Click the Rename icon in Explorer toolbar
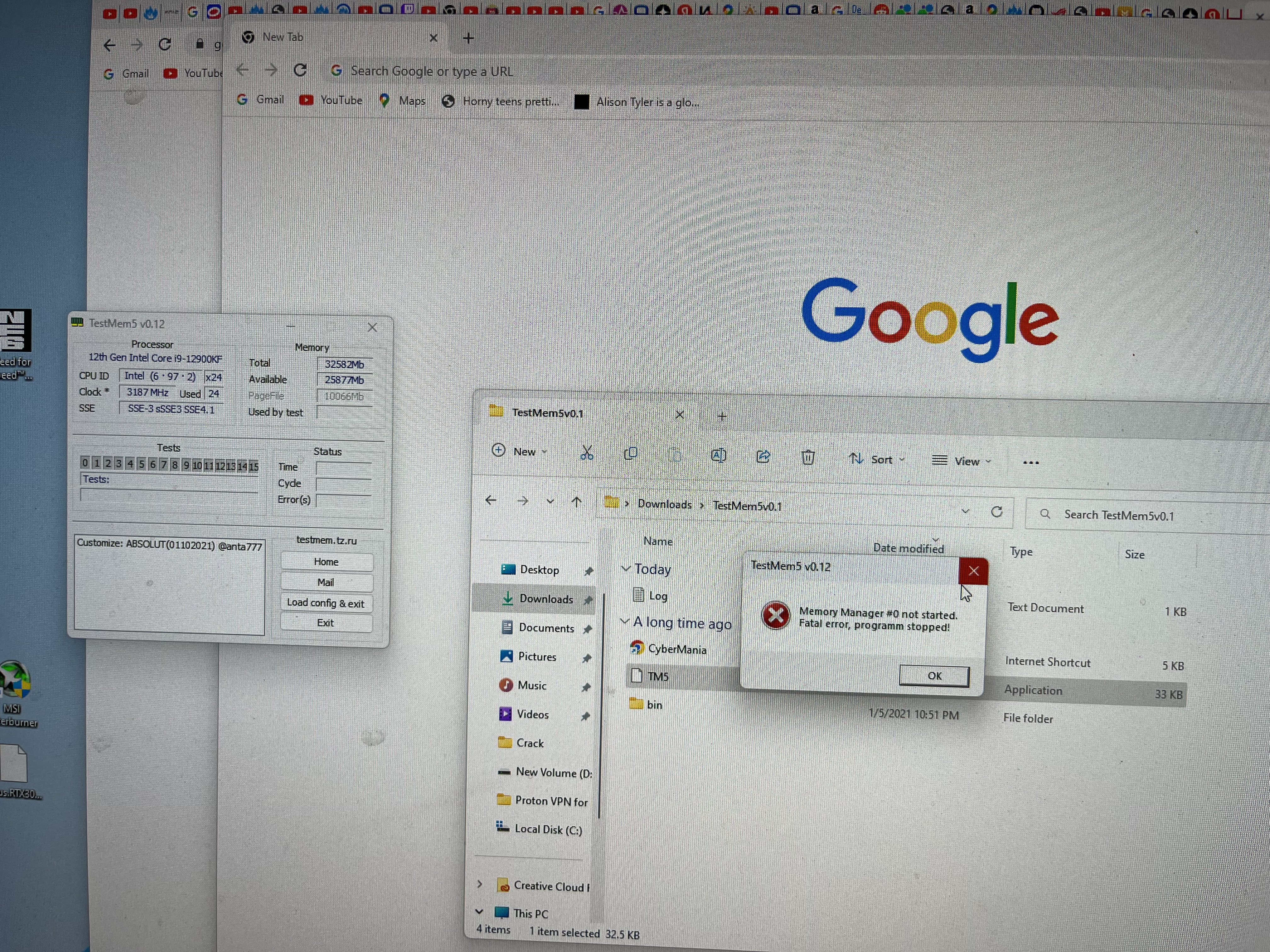This screenshot has height=952, width=1270. (718, 456)
